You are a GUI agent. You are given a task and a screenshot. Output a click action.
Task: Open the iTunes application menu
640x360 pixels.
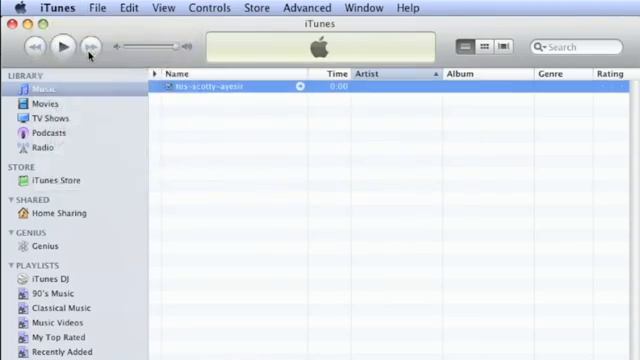(x=58, y=8)
